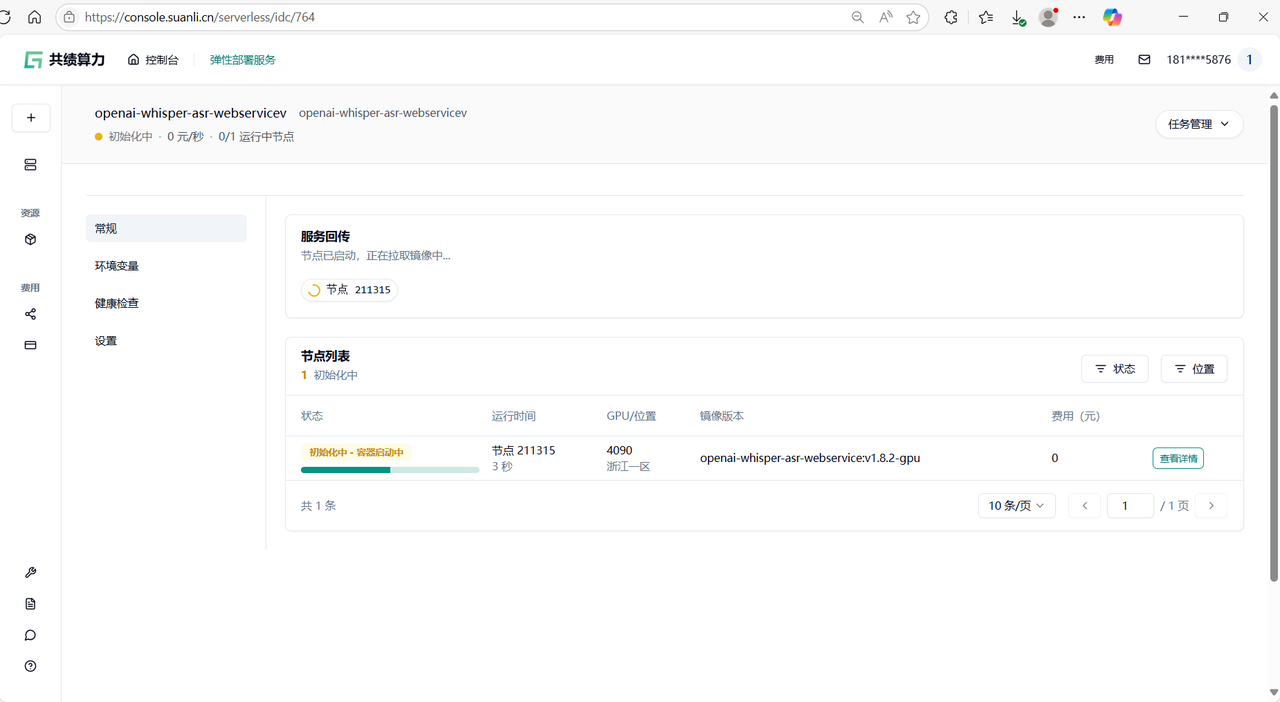Open the 状态 filter
This screenshot has width=1280, height=702.
click(x=1114, y=369)
